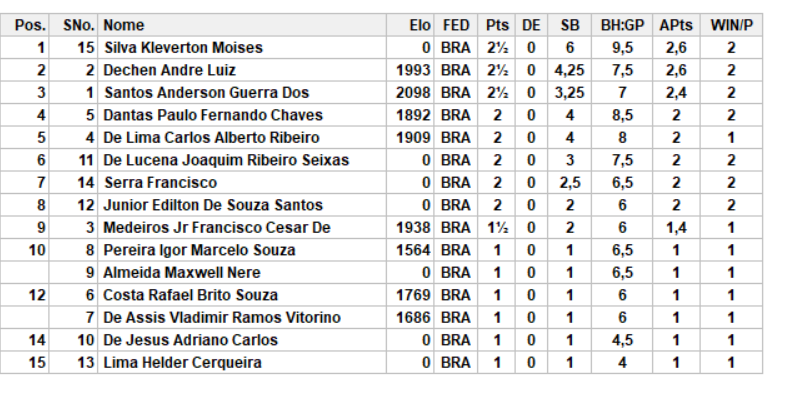Click Costa Rafael Brito Souza name
The height and width of the screenshot is (396, 785).
tap(190, 295)
